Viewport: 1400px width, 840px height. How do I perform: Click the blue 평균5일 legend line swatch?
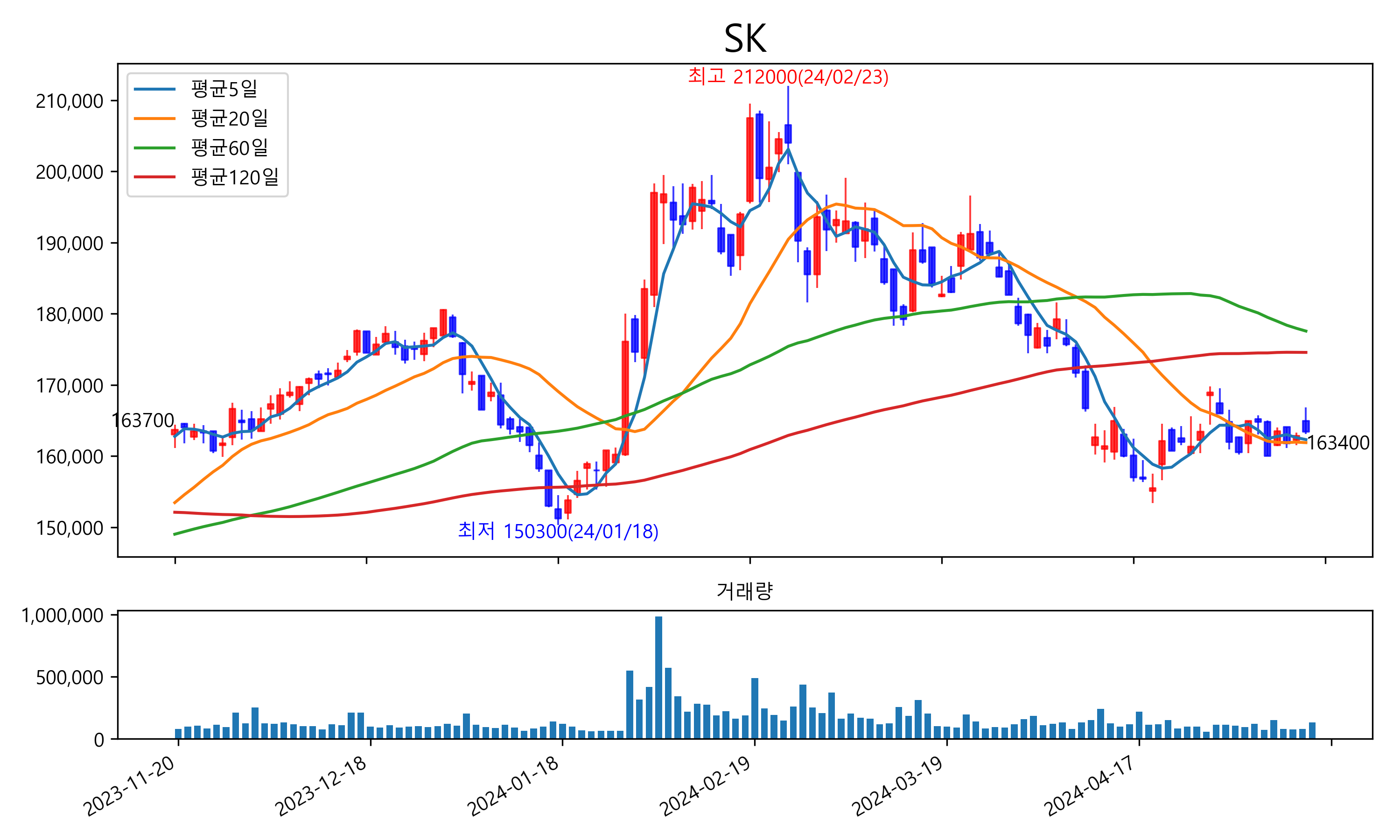tap(154, 89)
